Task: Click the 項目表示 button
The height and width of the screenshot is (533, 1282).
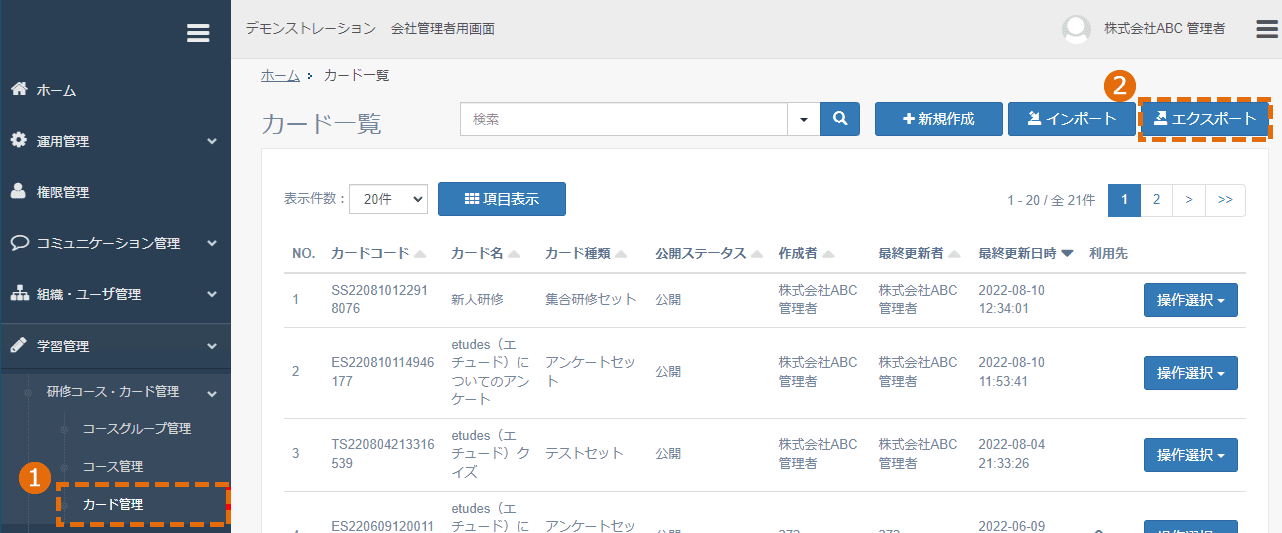Action: (502, 199)
